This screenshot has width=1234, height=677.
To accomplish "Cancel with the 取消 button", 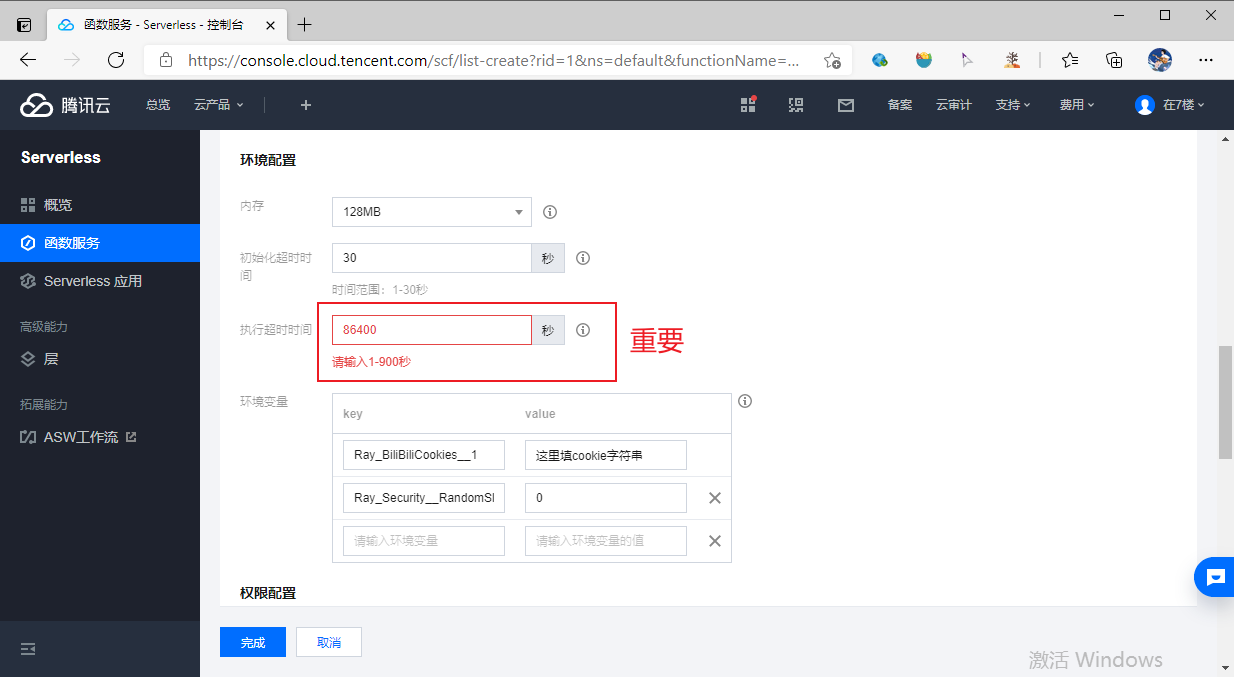I will click(x=328, y=642).
